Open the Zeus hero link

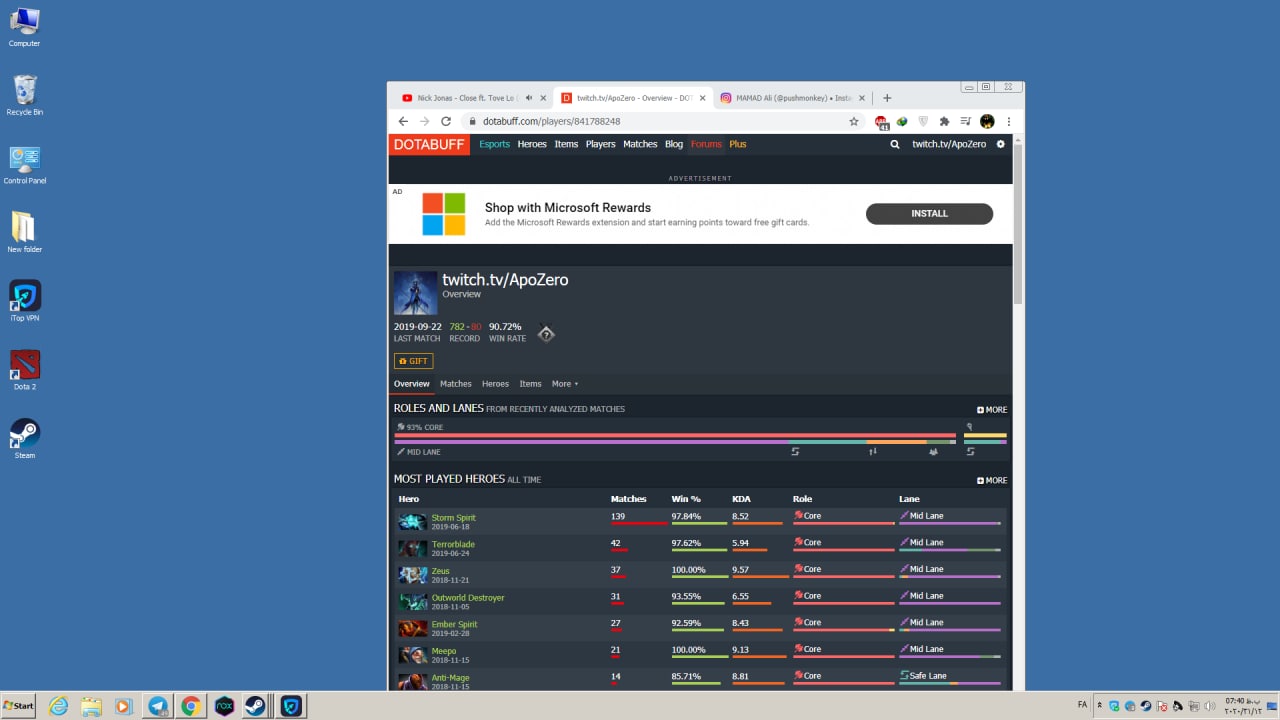(x=440, y=571)
